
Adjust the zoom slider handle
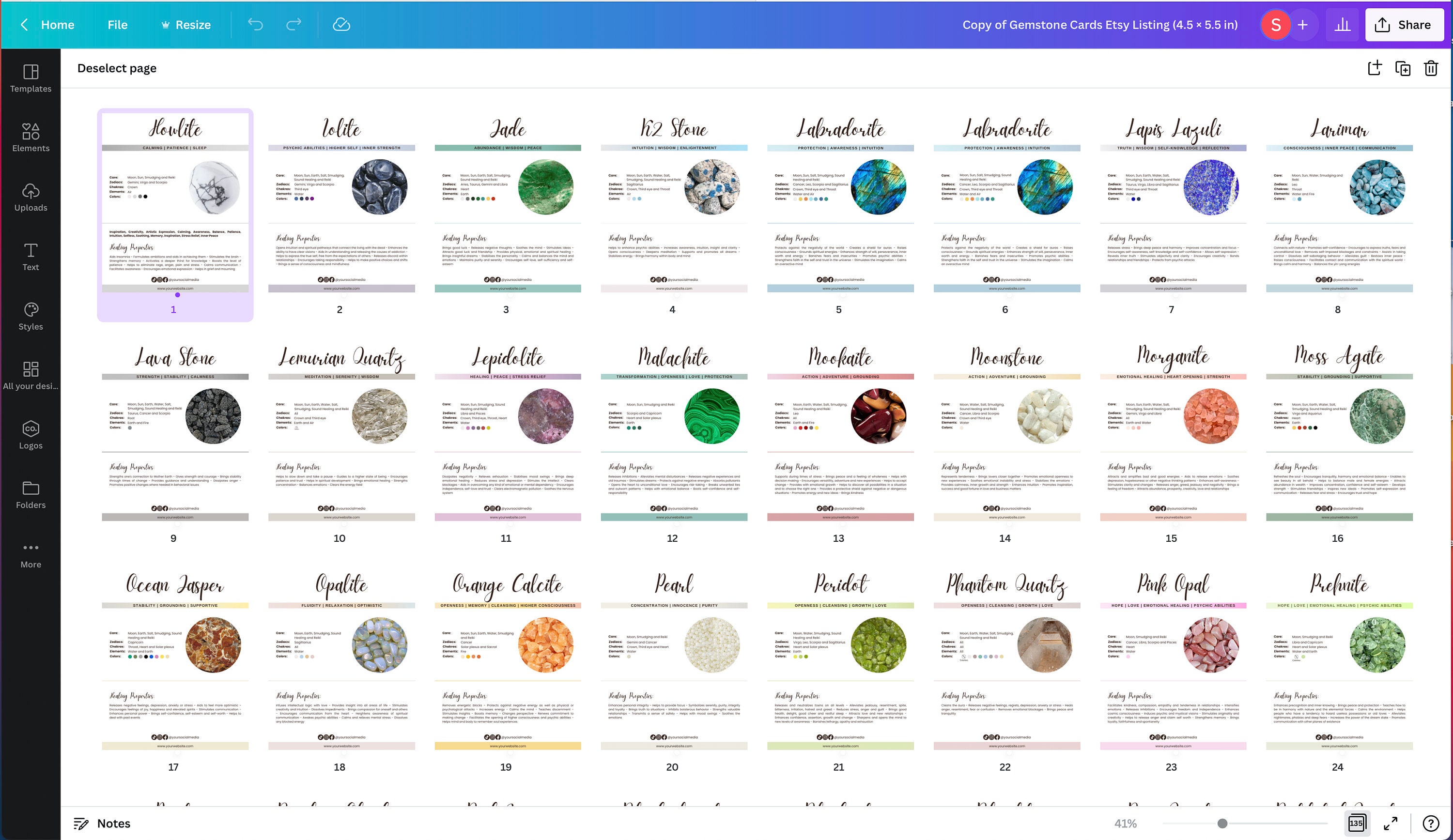pos(1222,823)
